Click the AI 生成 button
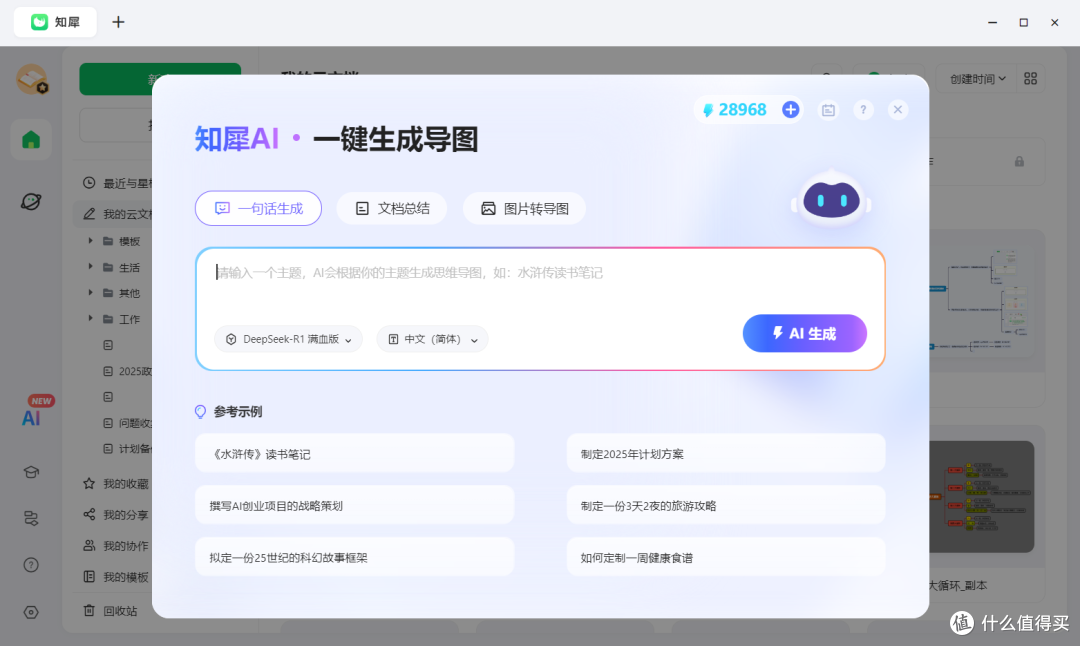Screen dimensions: 1080x646 tap(804, 333)
